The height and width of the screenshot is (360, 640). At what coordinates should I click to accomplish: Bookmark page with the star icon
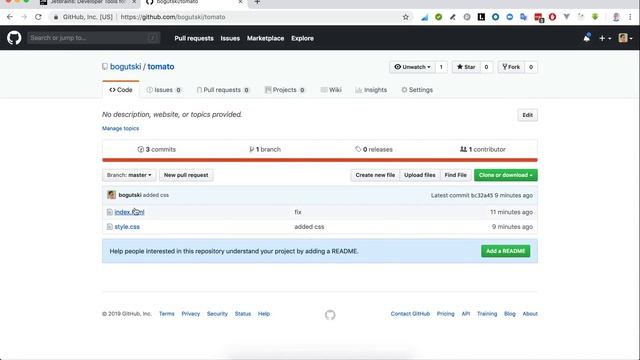(x=405, y=17)
